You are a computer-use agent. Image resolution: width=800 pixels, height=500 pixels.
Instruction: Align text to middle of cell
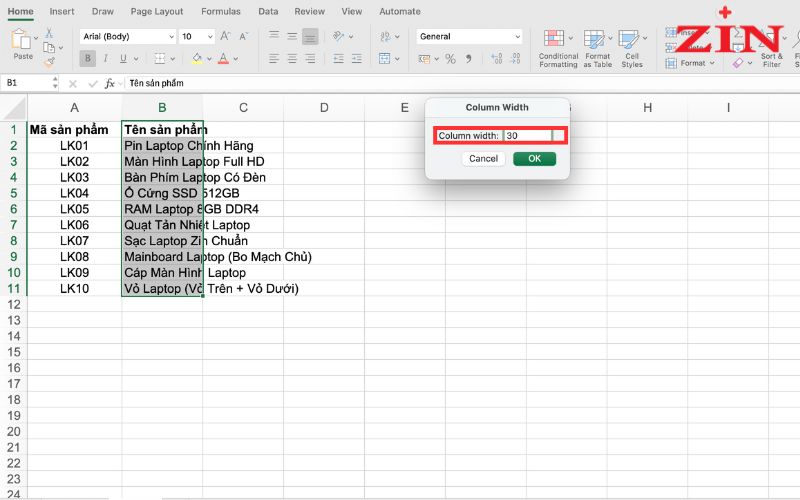pyautogui.click(x=292, y=36)
